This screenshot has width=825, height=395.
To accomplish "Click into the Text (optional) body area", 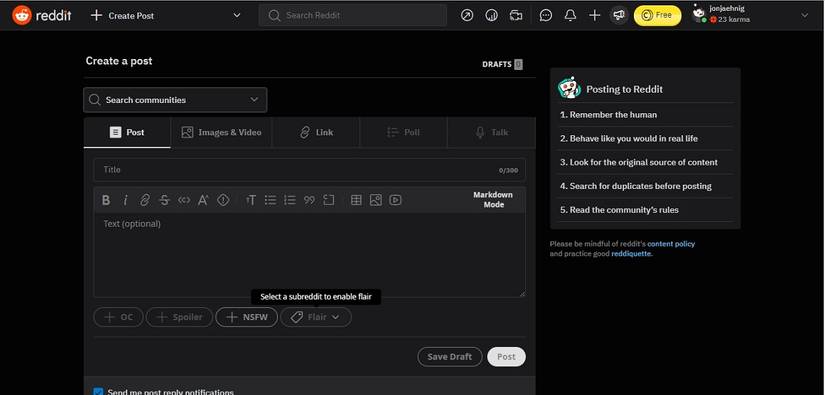I will [x=309, y=255].
